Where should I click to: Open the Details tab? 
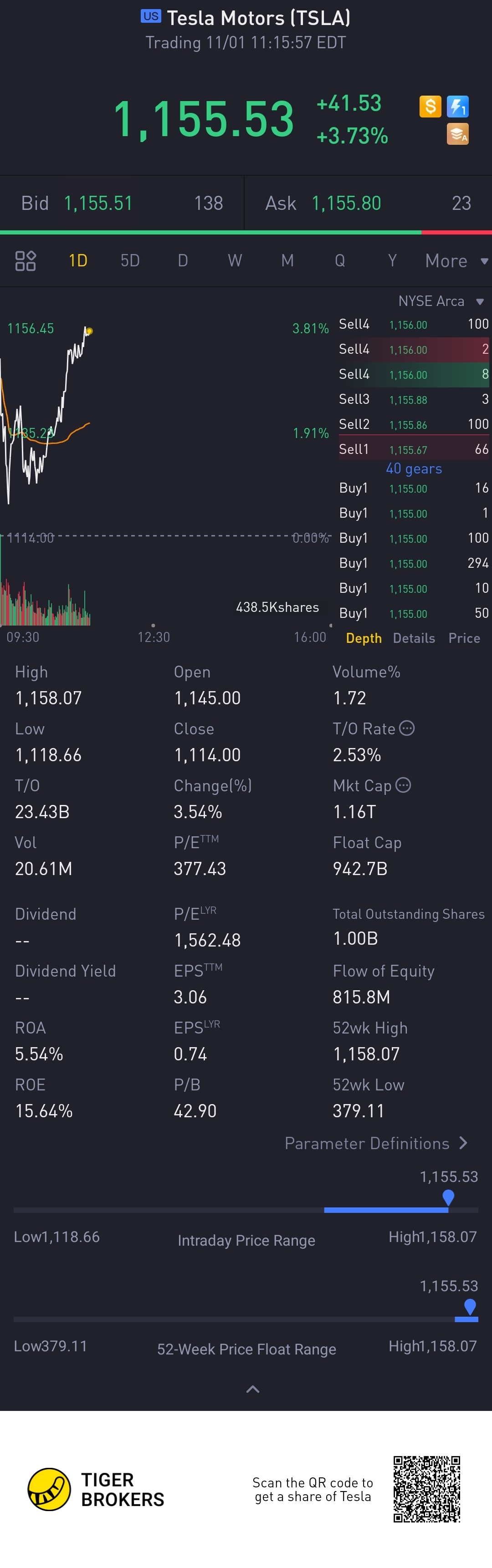tap(414, 638)
